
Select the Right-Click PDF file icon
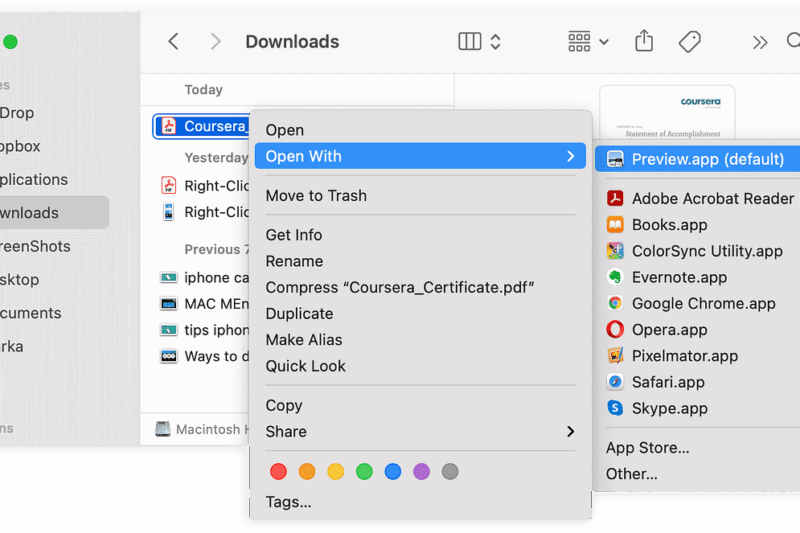pyautogui.click(x=168, y=185)
